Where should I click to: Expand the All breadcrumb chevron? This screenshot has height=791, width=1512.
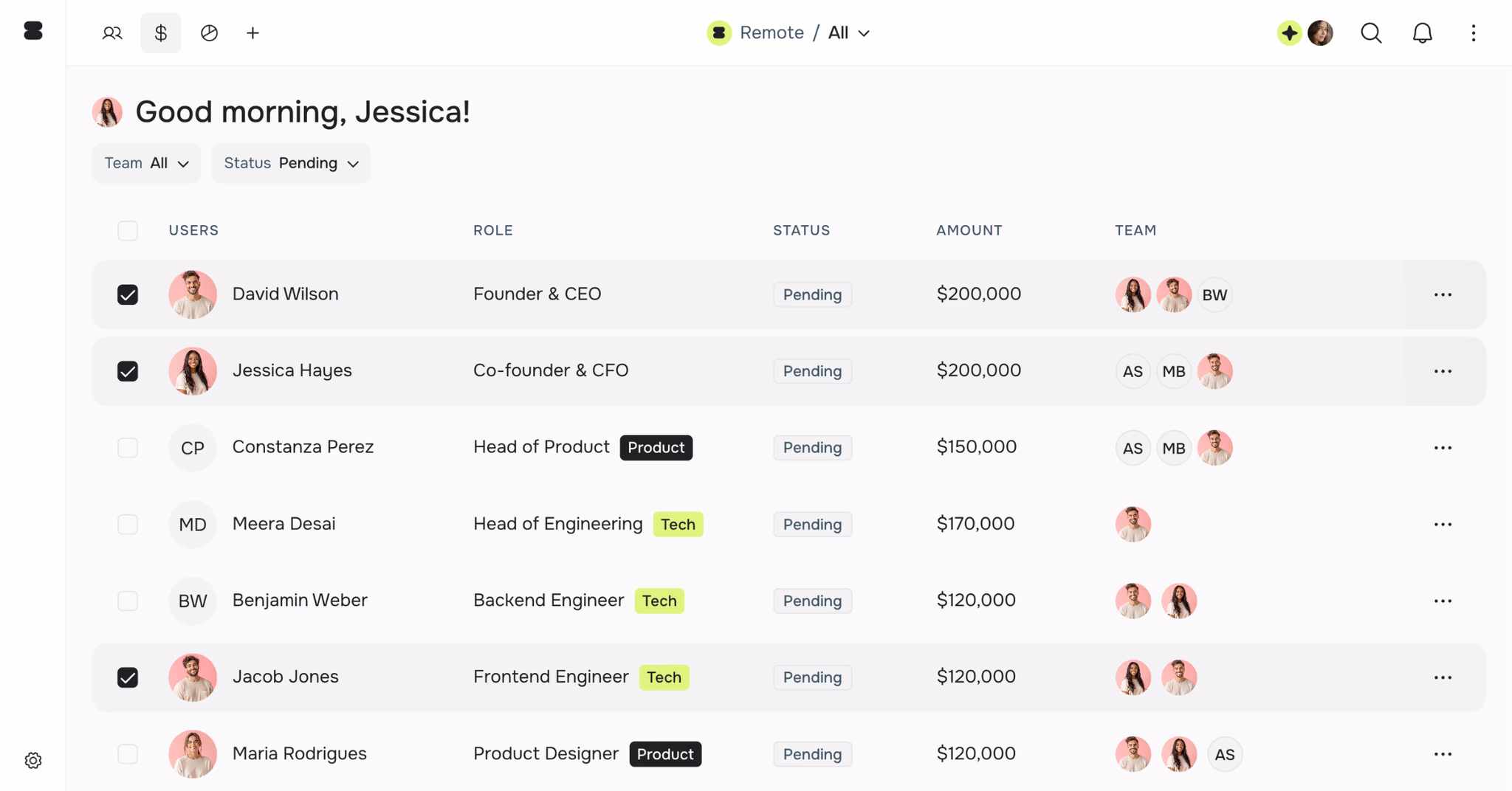pyautogui.click(x=865, y=33)
